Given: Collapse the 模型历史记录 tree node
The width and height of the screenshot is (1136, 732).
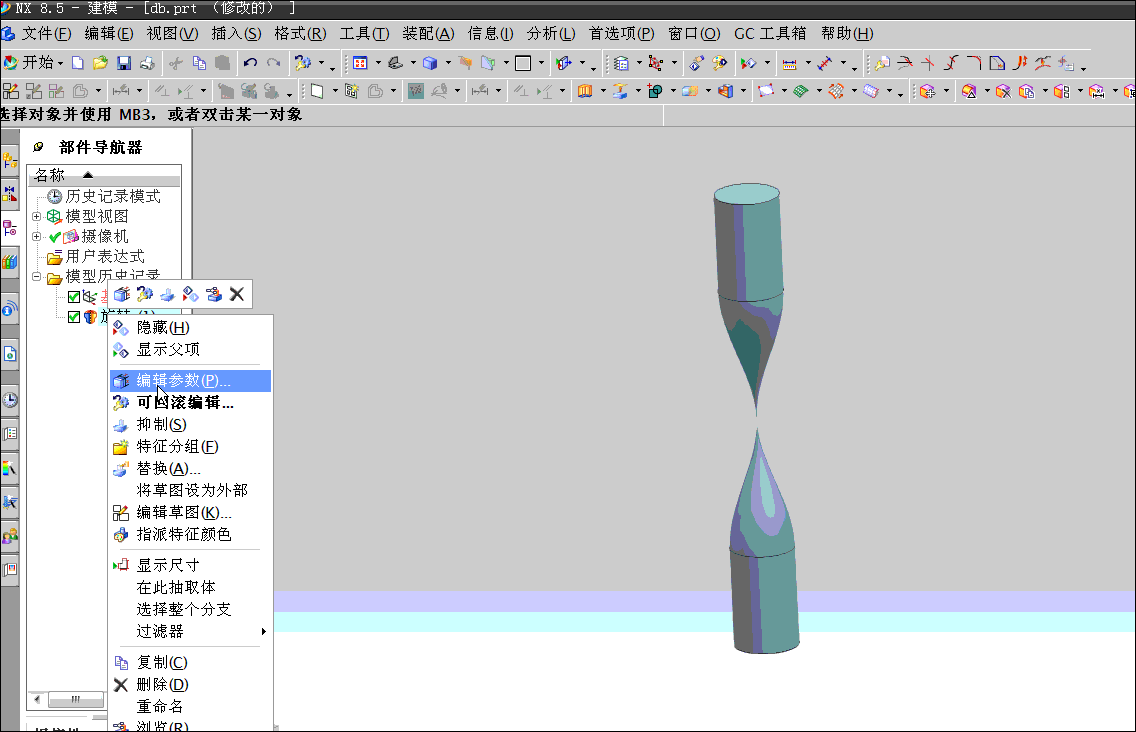Looking at the screenshot, I should pyautogui.click(x=36, y=276).
